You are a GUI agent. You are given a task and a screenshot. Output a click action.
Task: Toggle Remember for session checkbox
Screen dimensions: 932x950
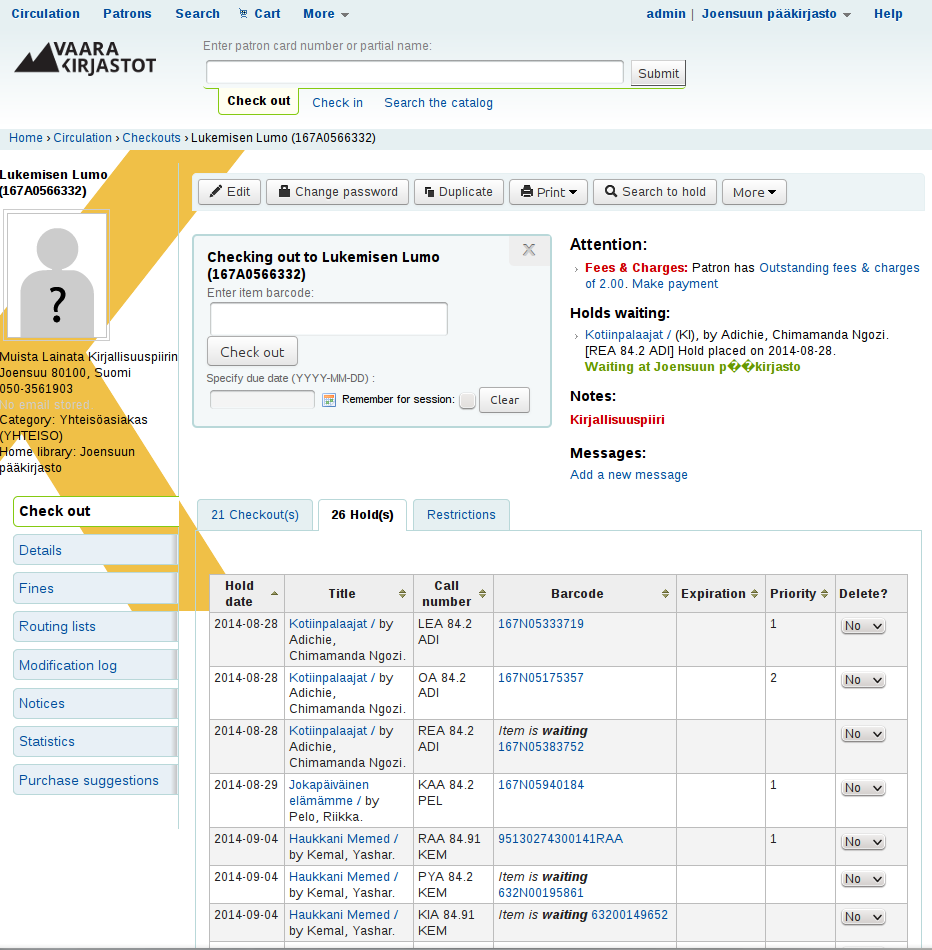coord(467,400)
